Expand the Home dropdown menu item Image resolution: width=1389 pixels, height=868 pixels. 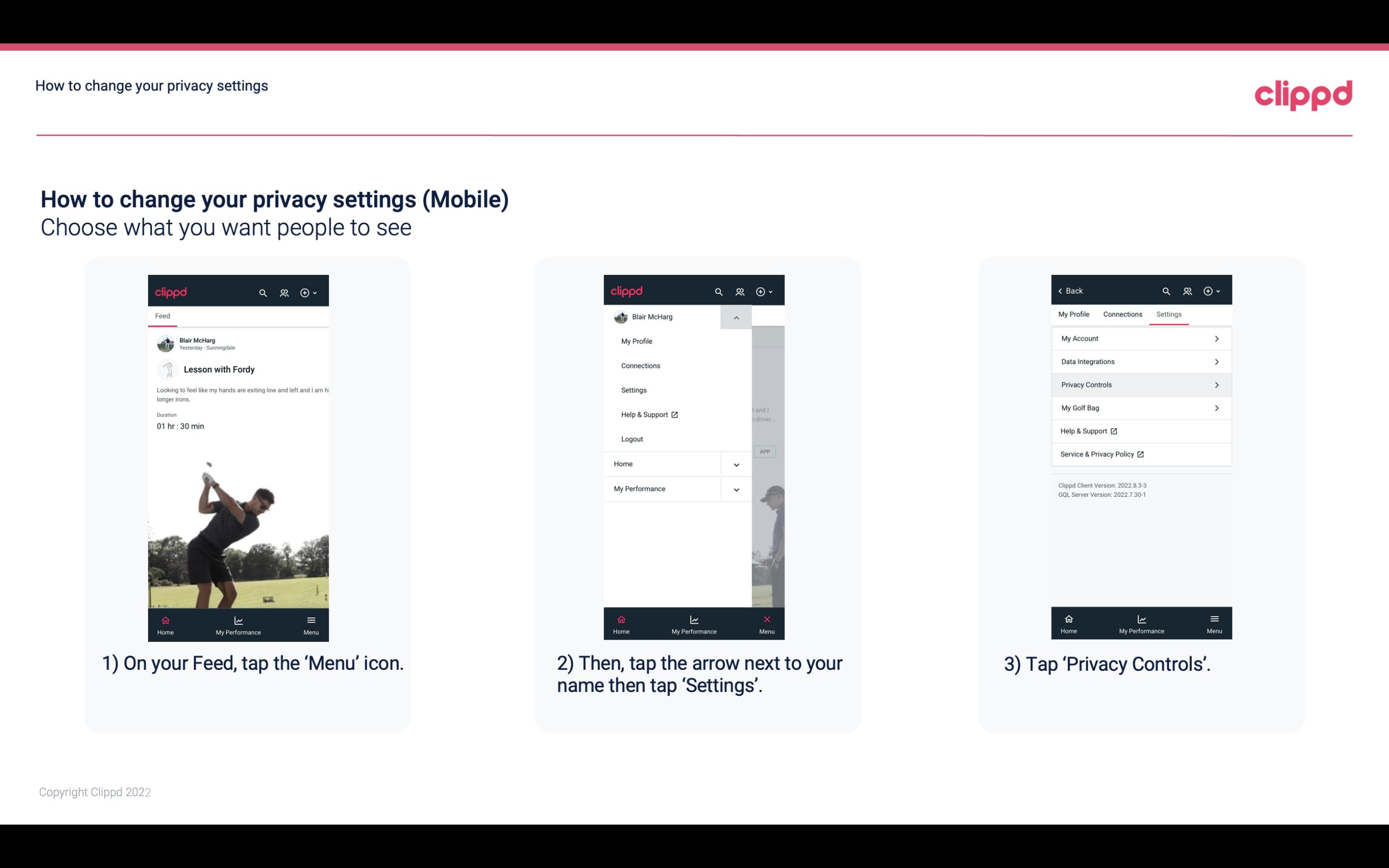(736, 463)
